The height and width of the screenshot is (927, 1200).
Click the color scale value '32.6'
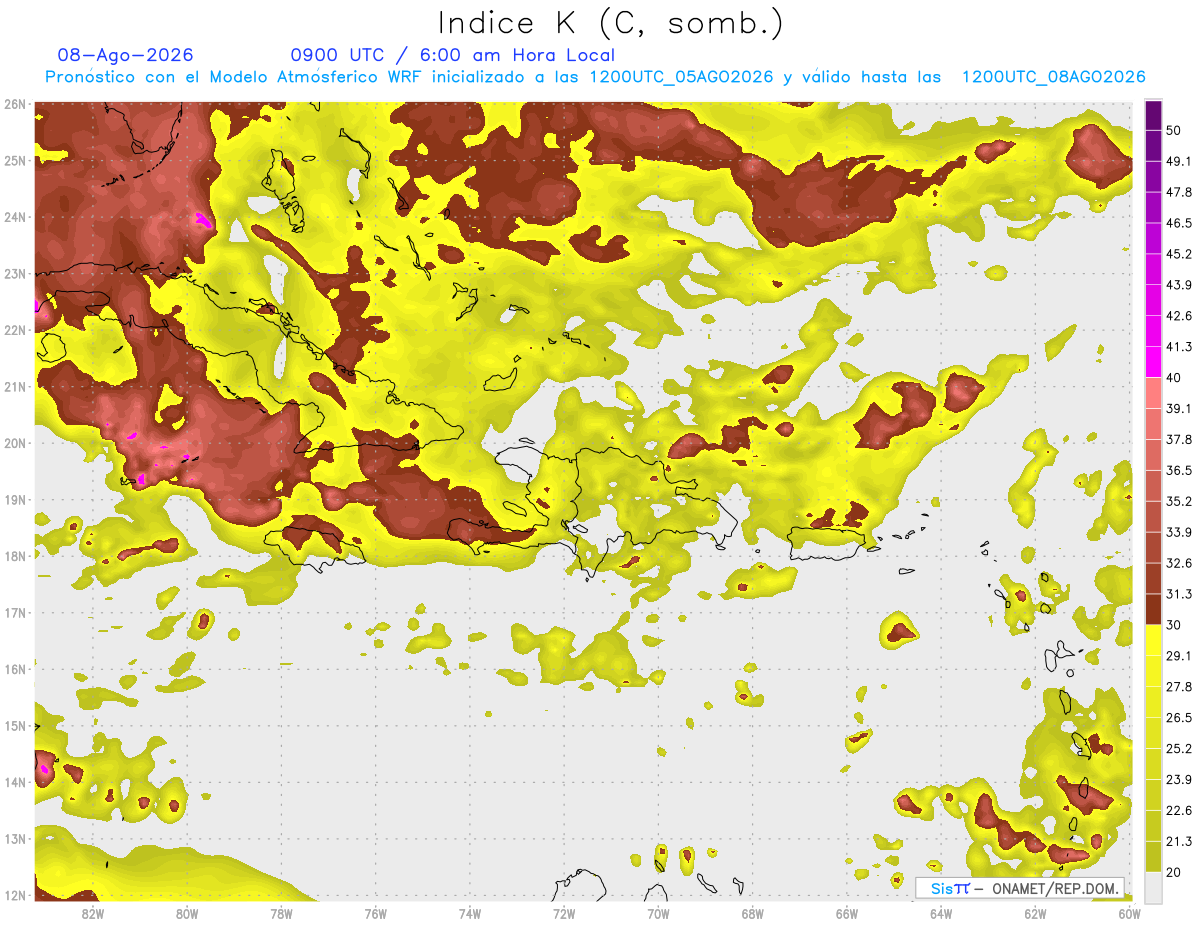[x=1179, y=563]
